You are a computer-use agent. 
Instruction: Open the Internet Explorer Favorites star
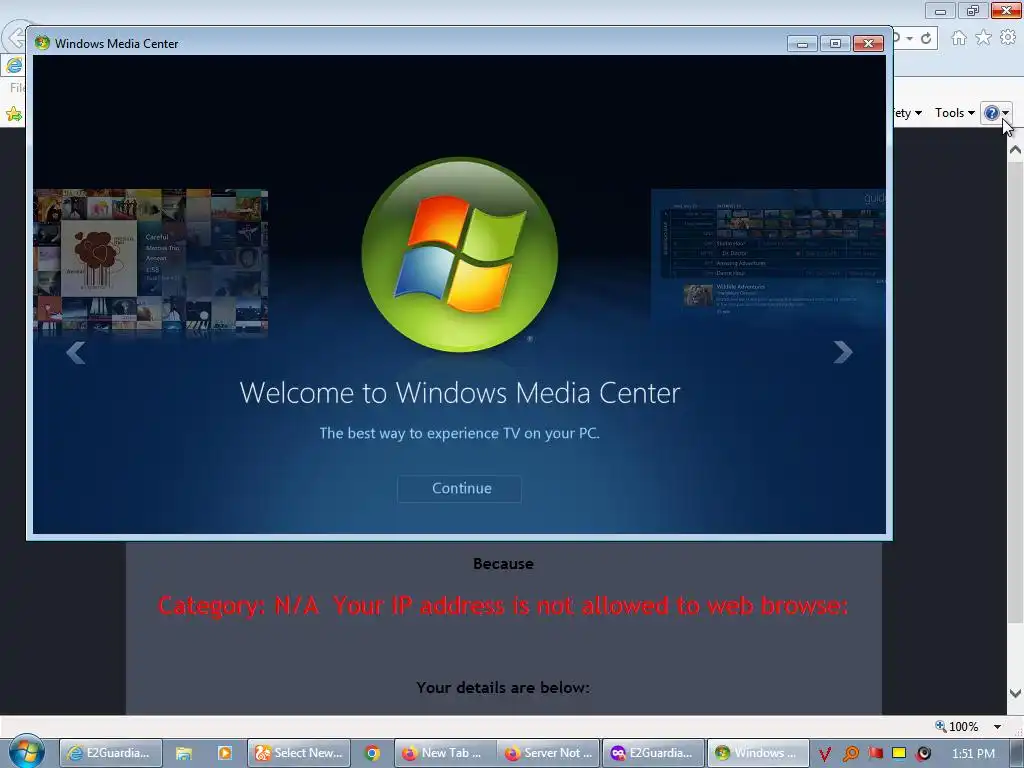click(984, 38)
